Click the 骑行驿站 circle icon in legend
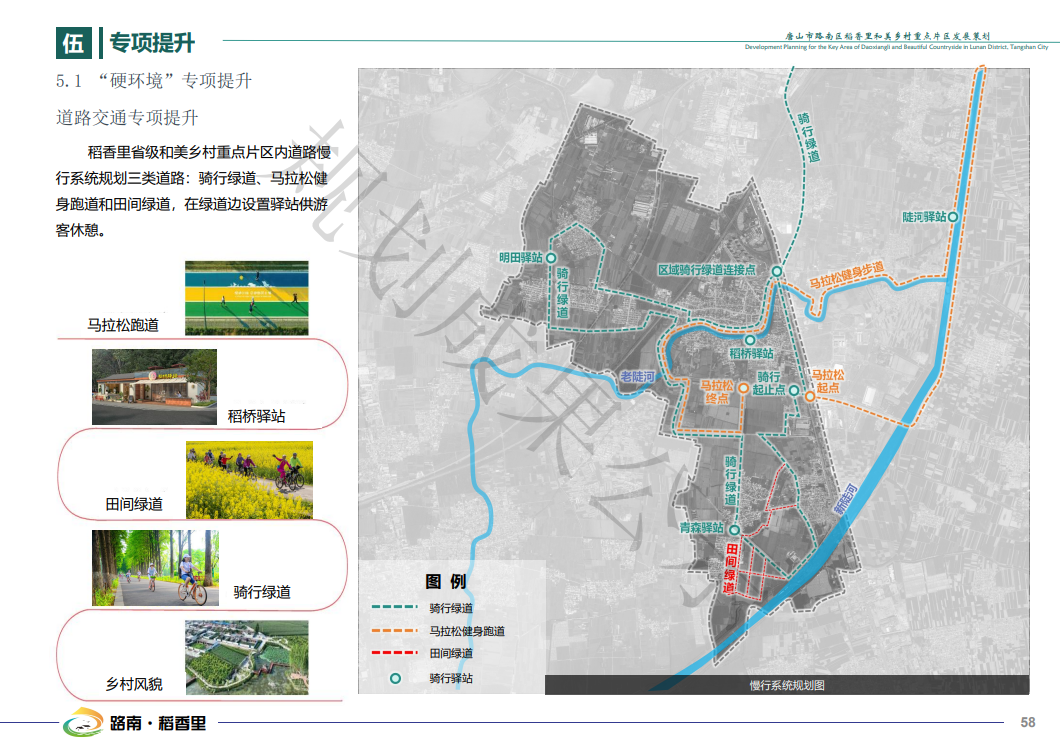Viewport: 1060px width, 744px height. coord(396,678)
